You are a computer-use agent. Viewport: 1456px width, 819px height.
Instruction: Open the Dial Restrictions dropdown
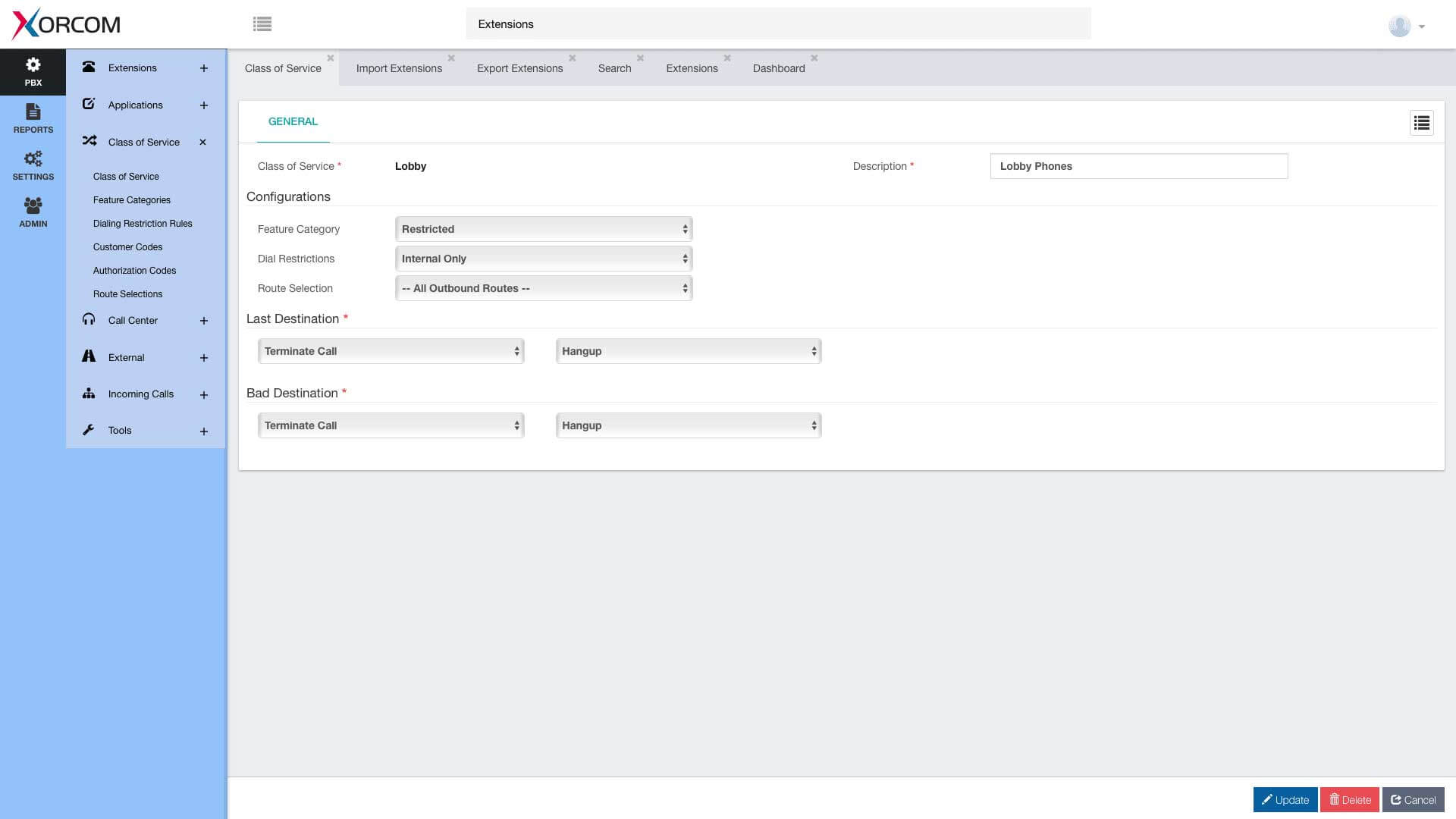[x=544, y=259]
